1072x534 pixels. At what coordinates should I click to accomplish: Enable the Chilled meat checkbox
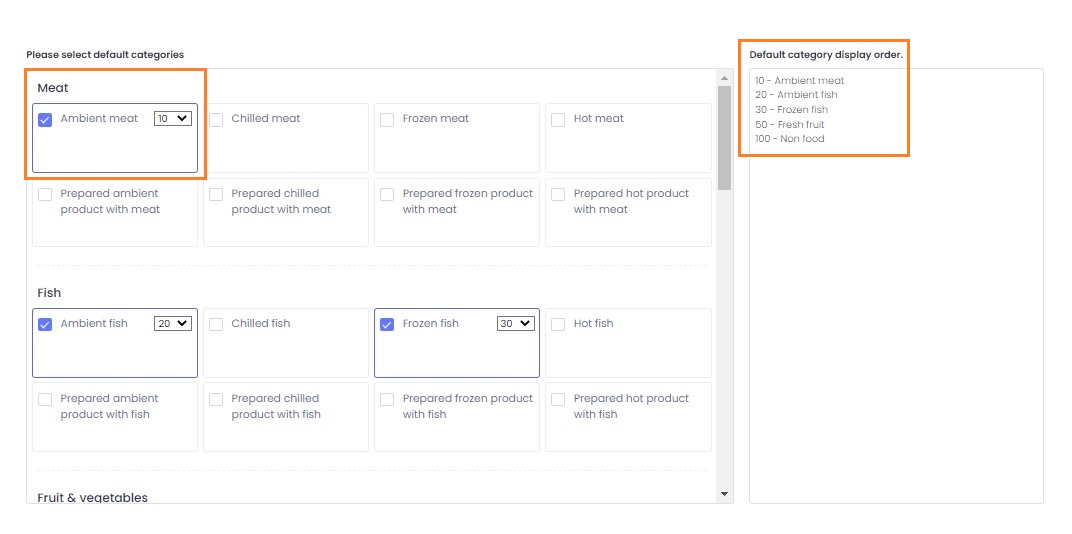point(216,120)
